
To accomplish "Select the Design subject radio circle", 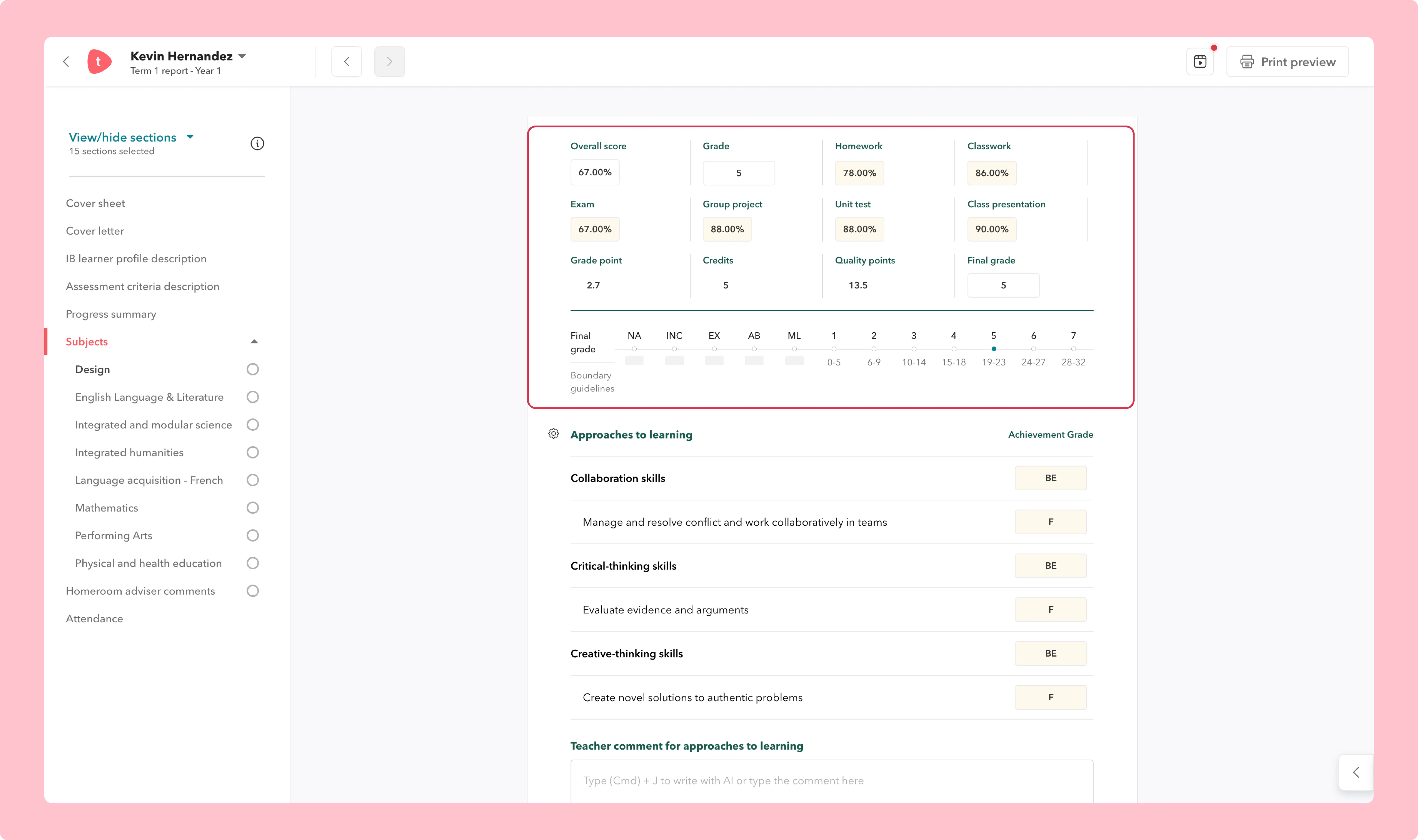I will click(253, 369).
